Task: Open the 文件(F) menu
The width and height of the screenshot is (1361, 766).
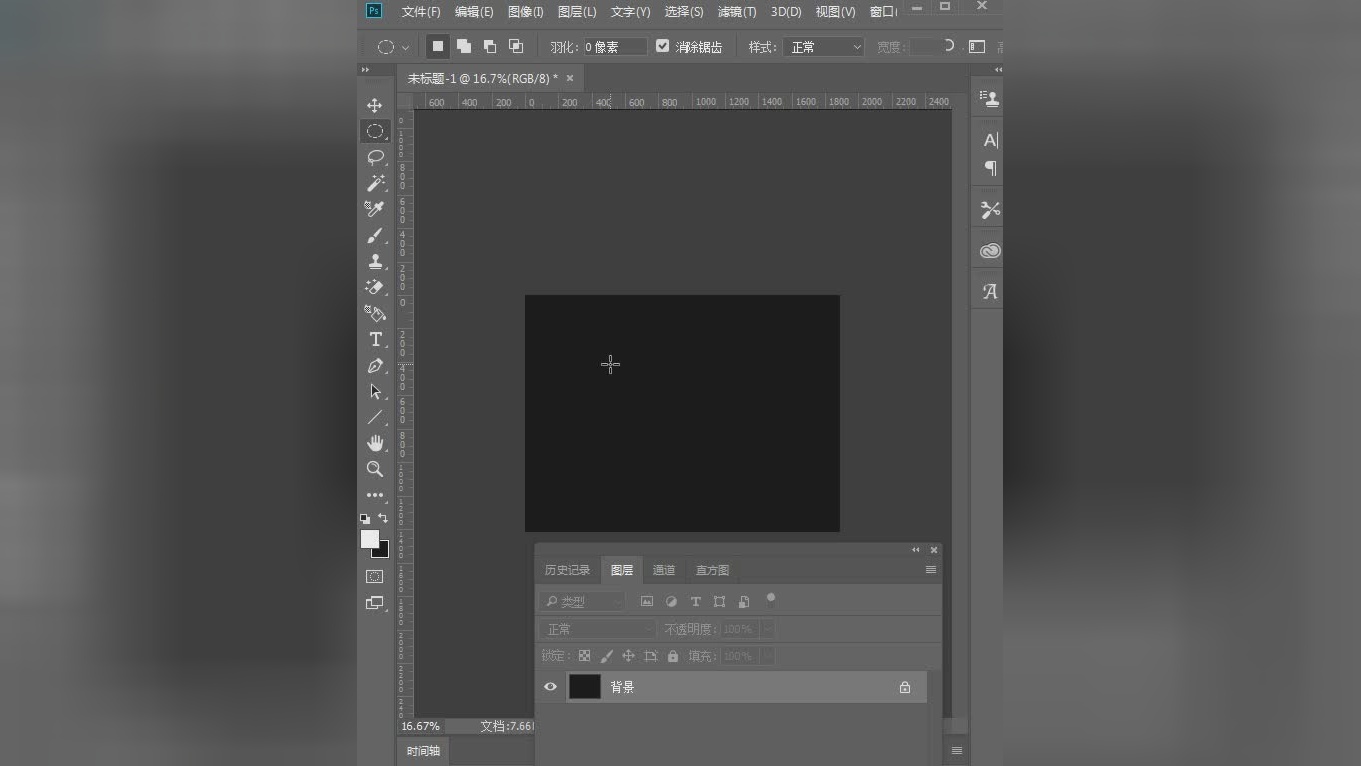Action: (x=421, y=12)
